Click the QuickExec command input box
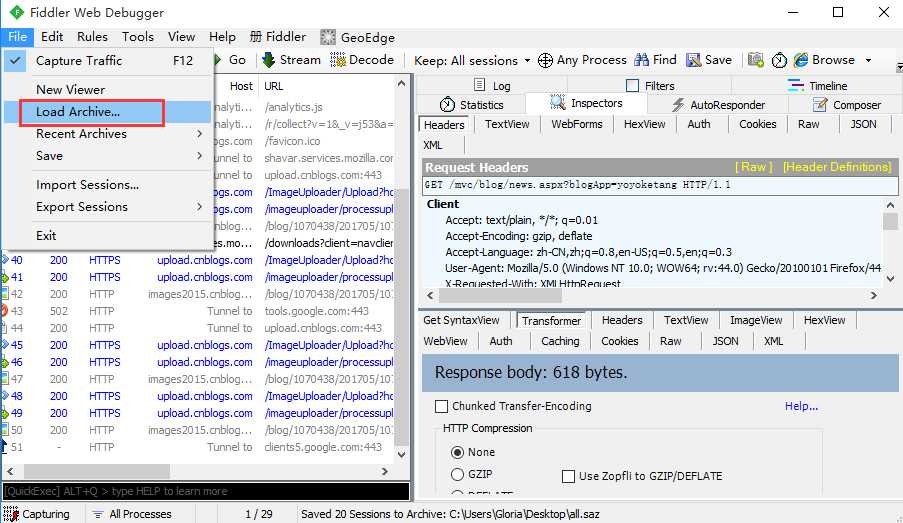 click(x=206, y=491)
